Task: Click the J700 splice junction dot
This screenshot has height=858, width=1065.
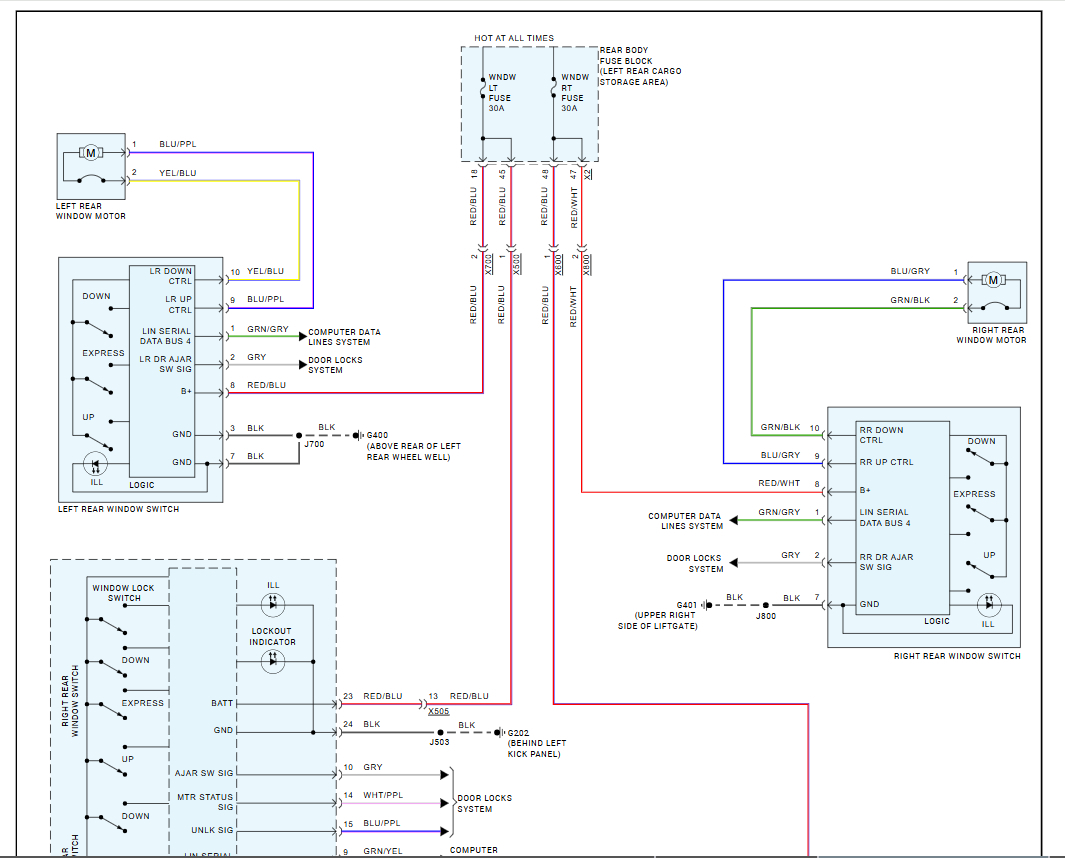Action: [x=299, y=435]
